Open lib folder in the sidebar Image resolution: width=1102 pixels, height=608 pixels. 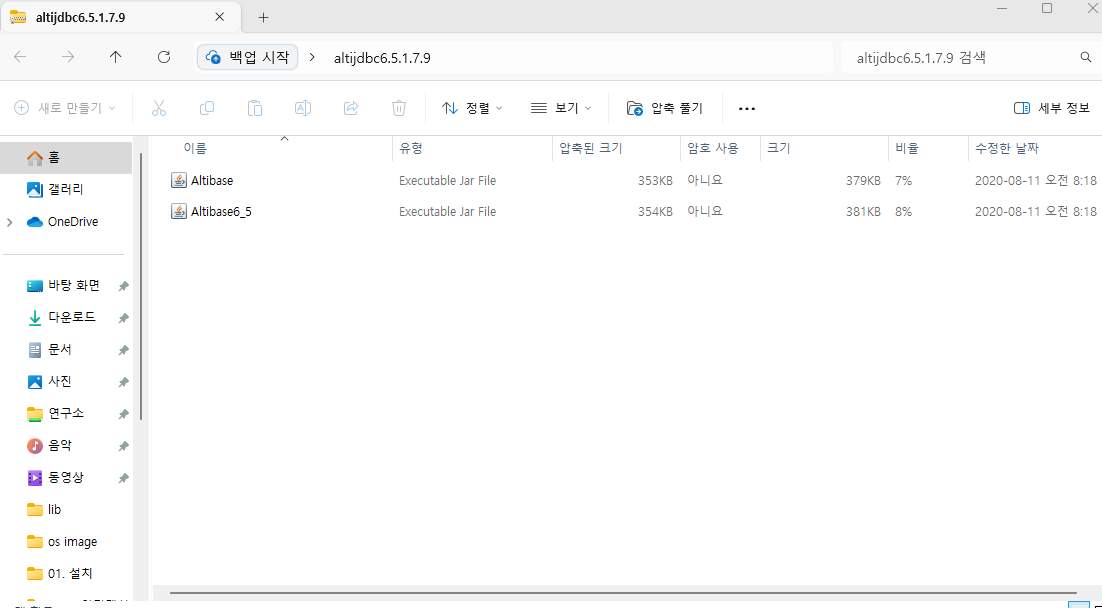pyautogui.click(x=66, y=510)
